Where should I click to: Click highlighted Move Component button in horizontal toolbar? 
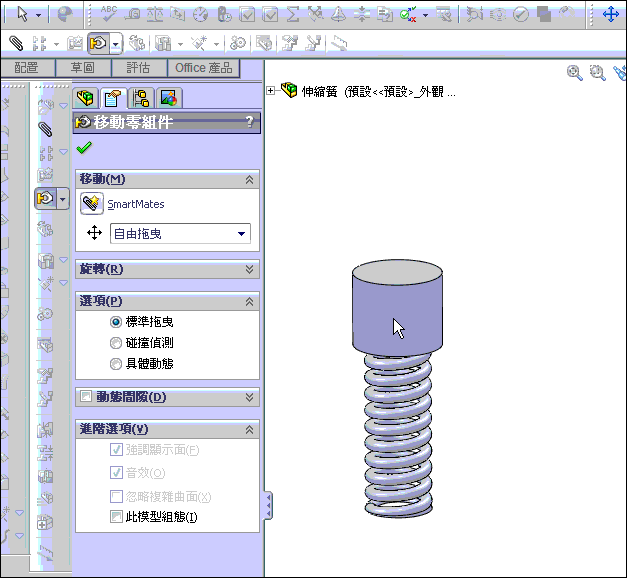click(98, 43)
